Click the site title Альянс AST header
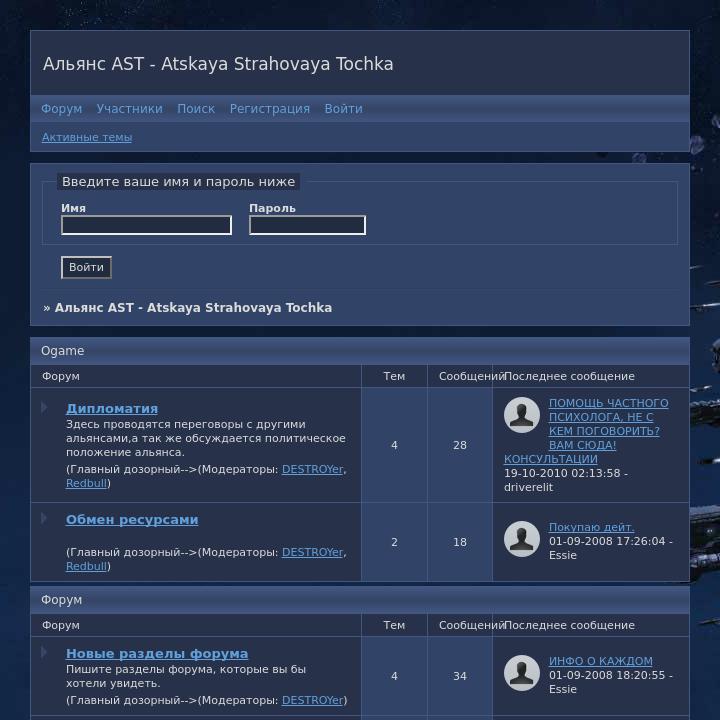 pos(218,64)
